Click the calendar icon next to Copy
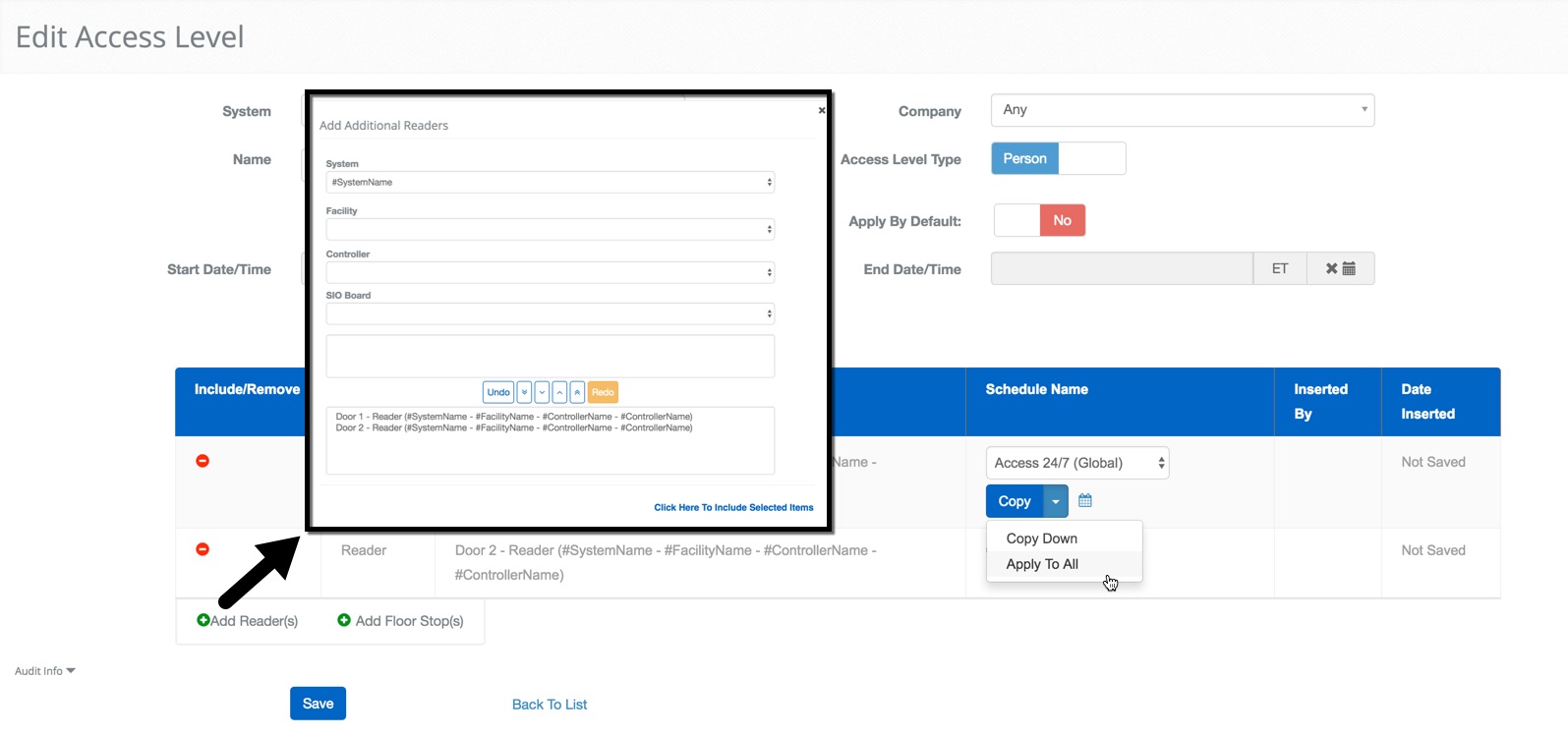The width and height of the screenshot is (1568, 737). pyautogui.click(x=1085, y=501)
